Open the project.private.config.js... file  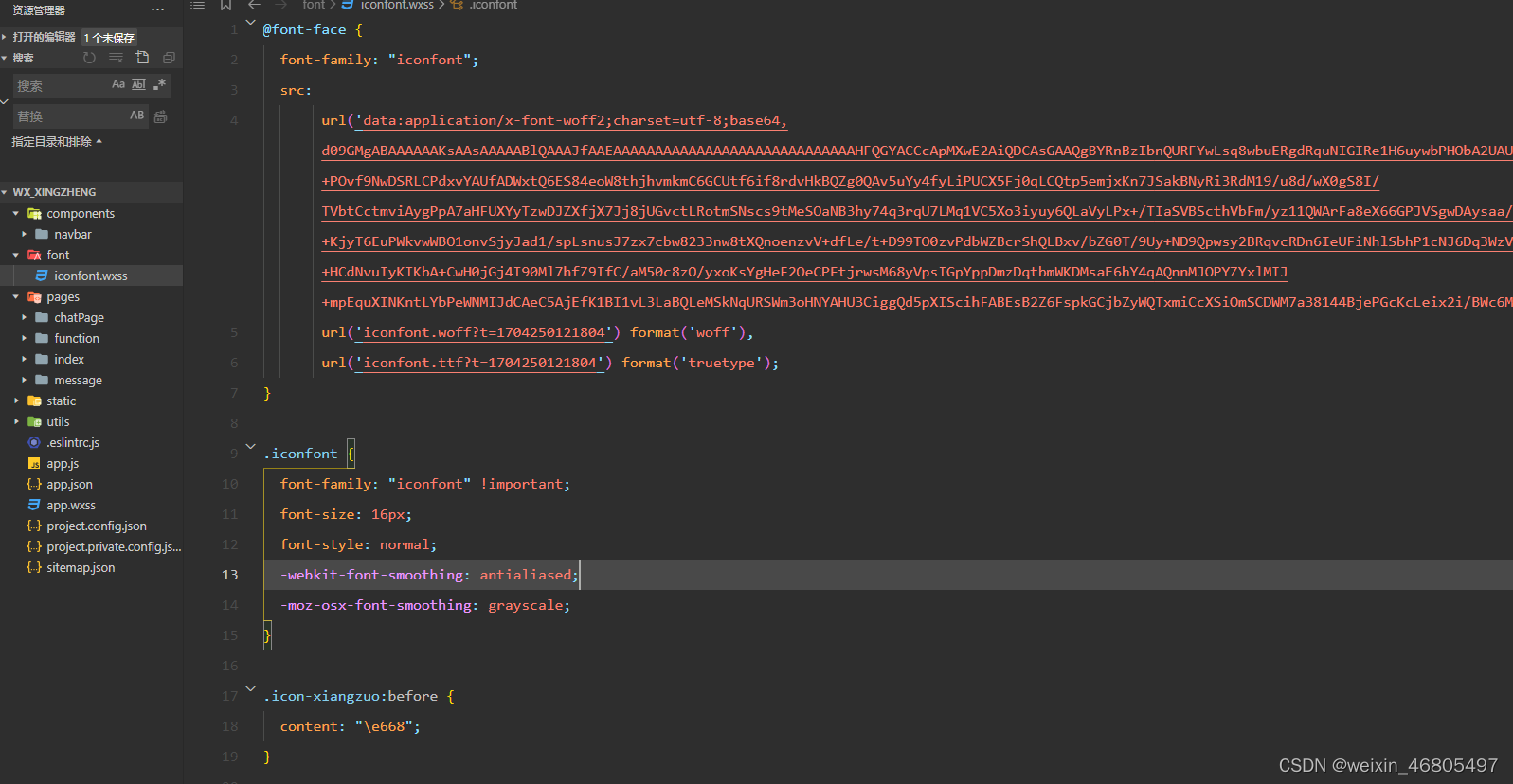(114, 547)
